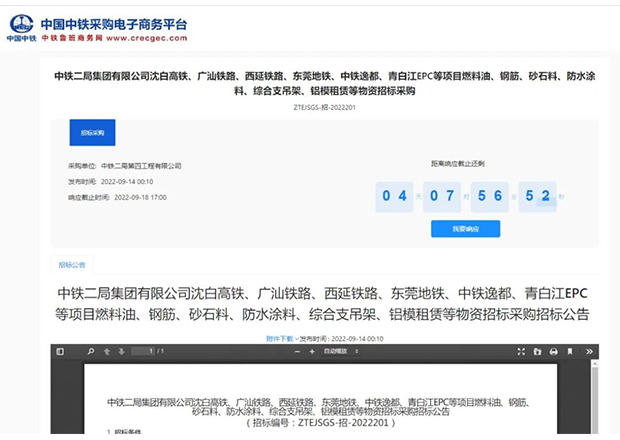Click the 距离响应截止还剩 countdown label
This screenshot has width=620, height=440.
[x=458, y=164]
